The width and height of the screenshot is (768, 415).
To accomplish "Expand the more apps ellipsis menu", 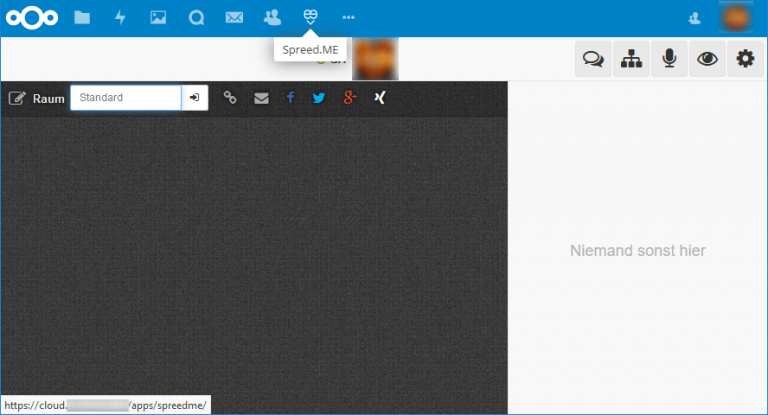I will [x=348, y=18].
